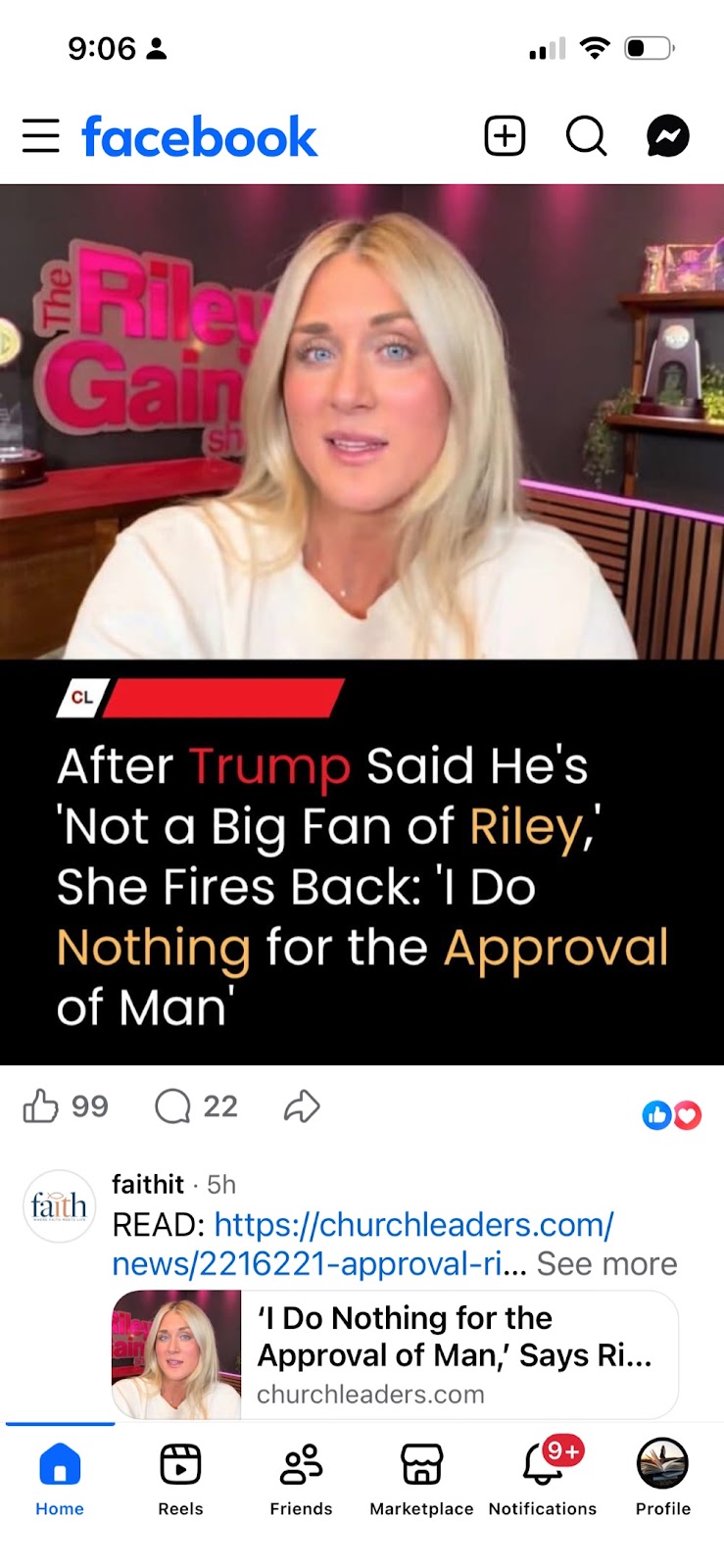Open the churchleaders.com article preview card

[x=395, y=1354]
